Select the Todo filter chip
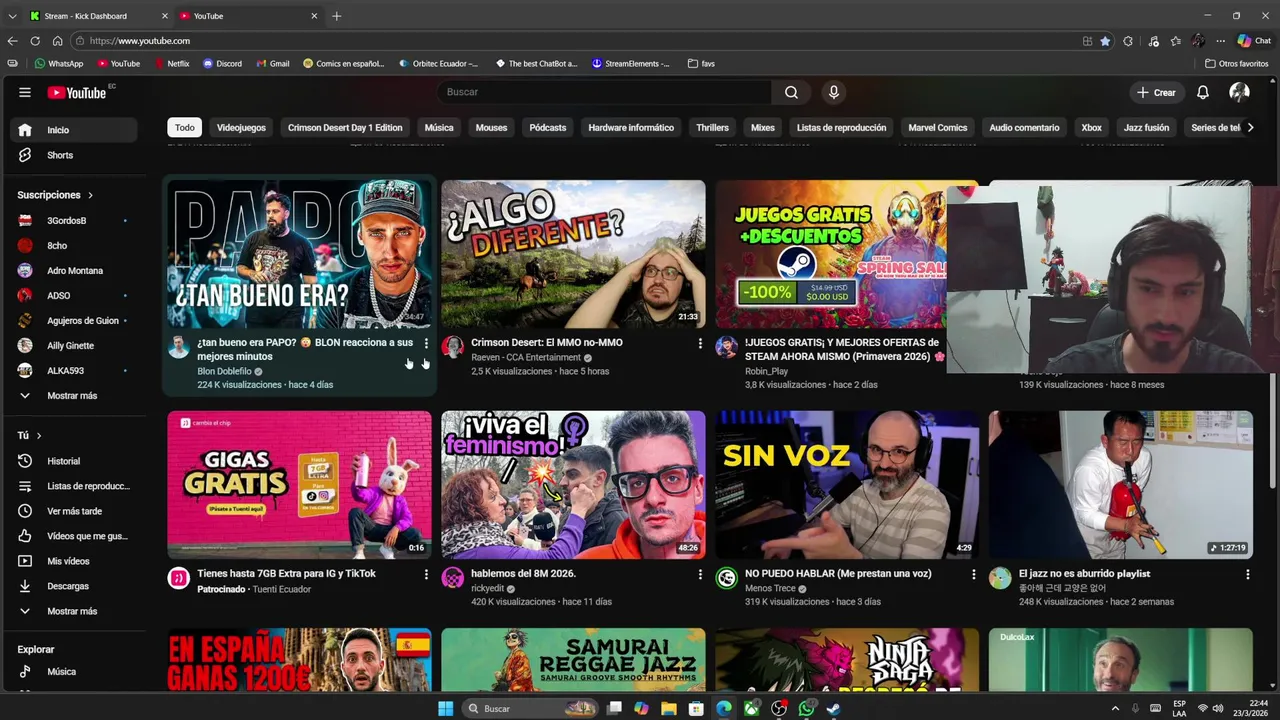The height and width of the screenshot is (720, 1280). point(185,128)
